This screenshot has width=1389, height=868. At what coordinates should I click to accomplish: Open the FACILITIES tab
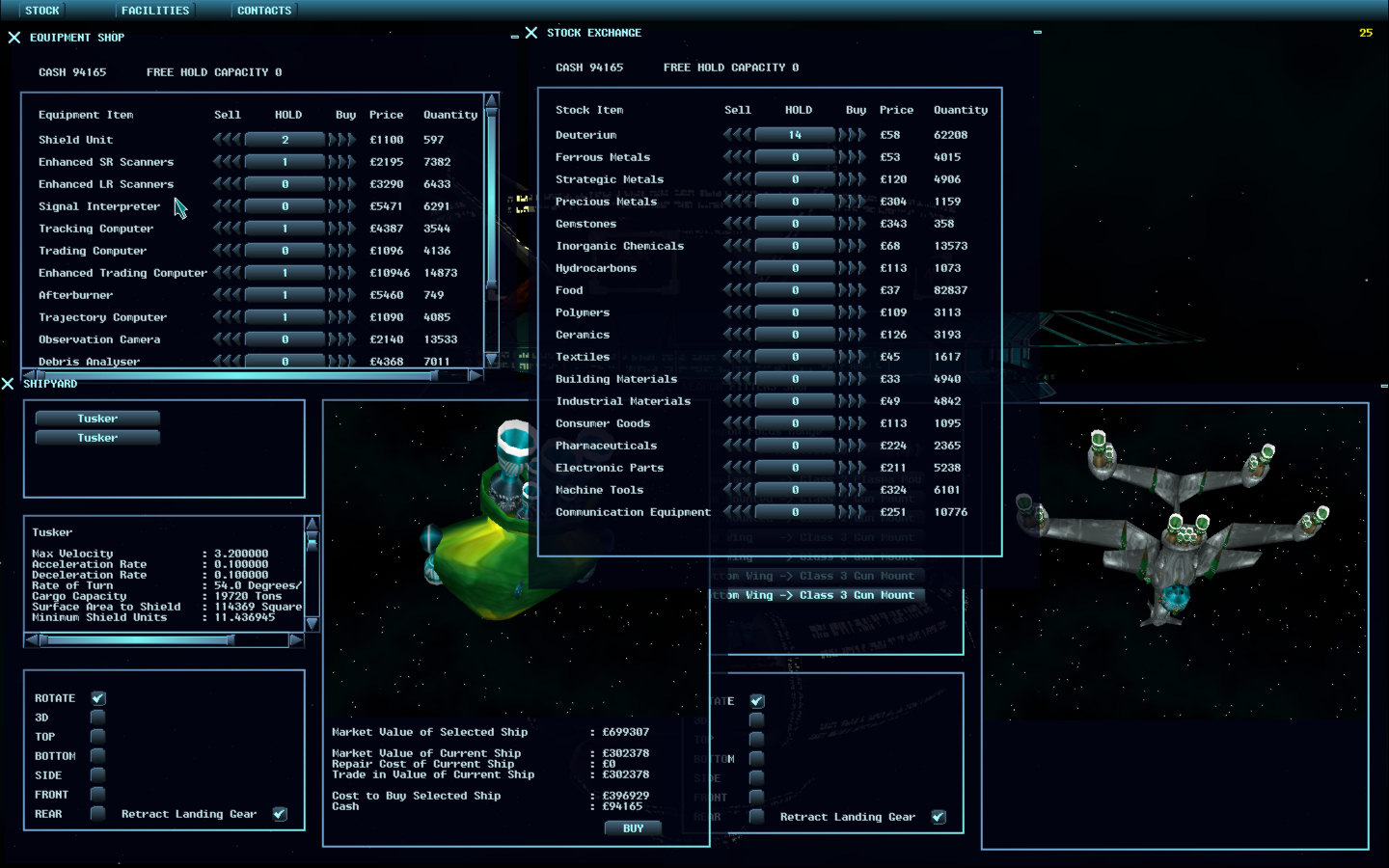click(155, 11)
